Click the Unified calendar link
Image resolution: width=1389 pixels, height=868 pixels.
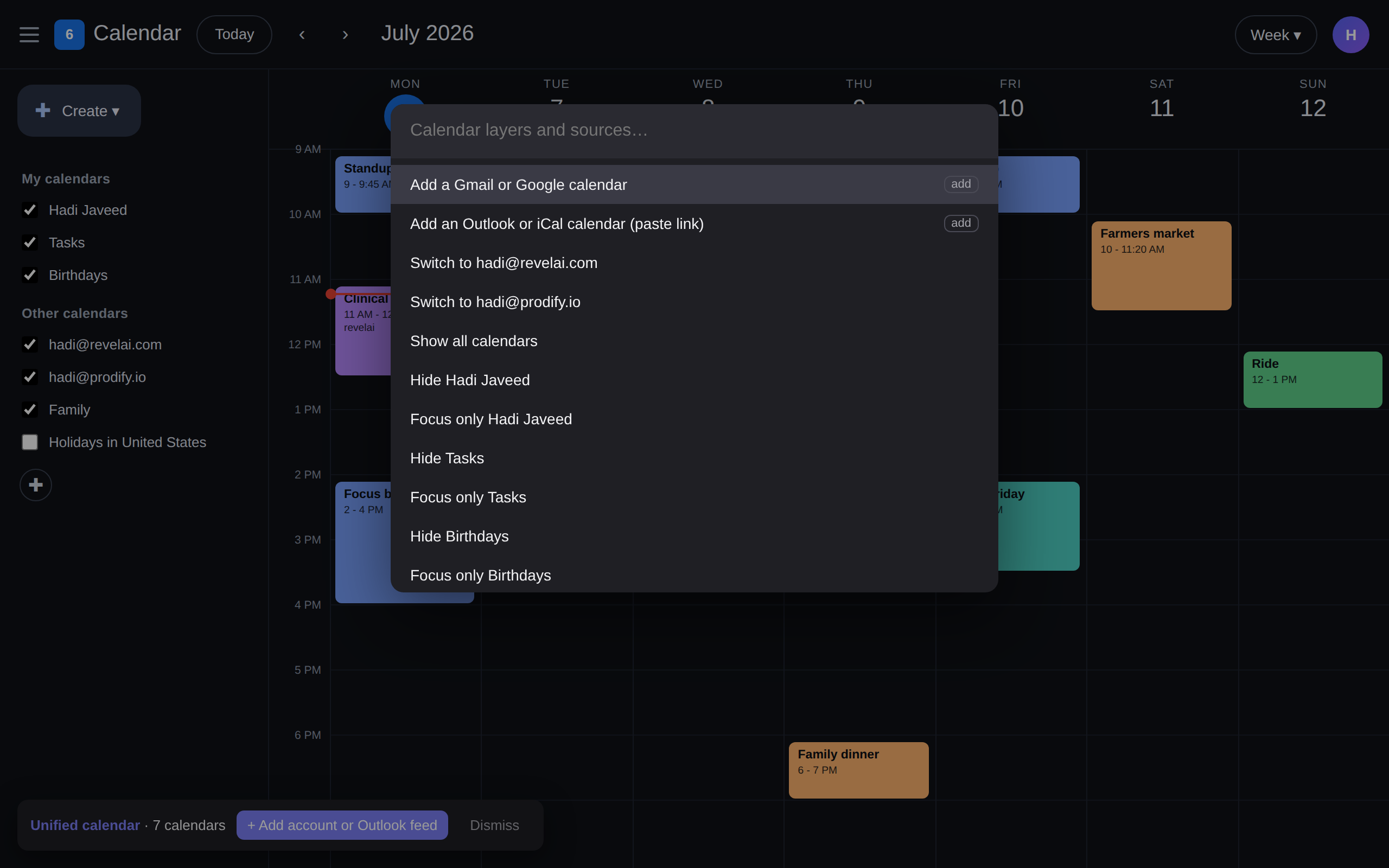click(85, 825)
